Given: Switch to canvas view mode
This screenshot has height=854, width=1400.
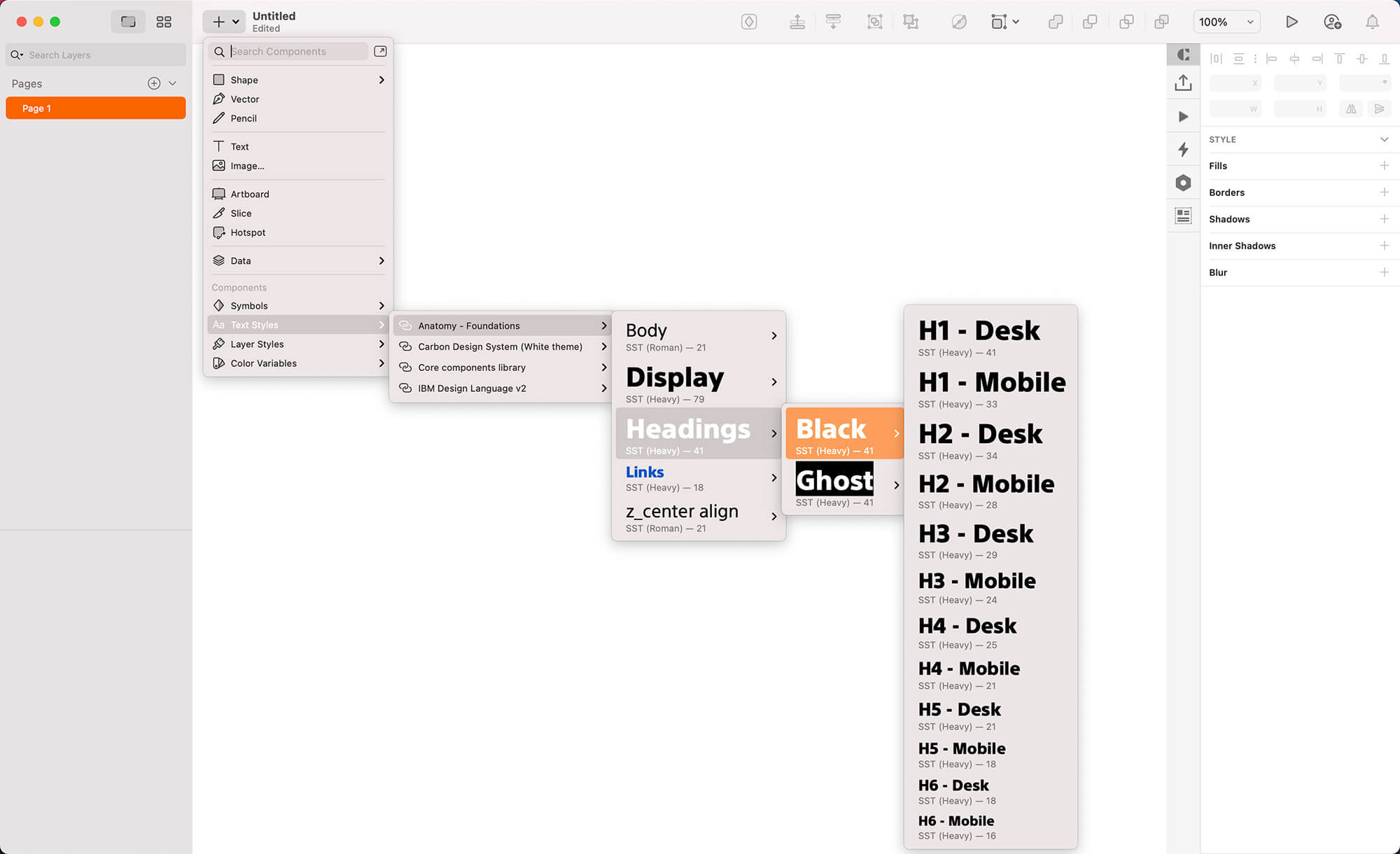Looking at the screenshot, I should point(128,22).
